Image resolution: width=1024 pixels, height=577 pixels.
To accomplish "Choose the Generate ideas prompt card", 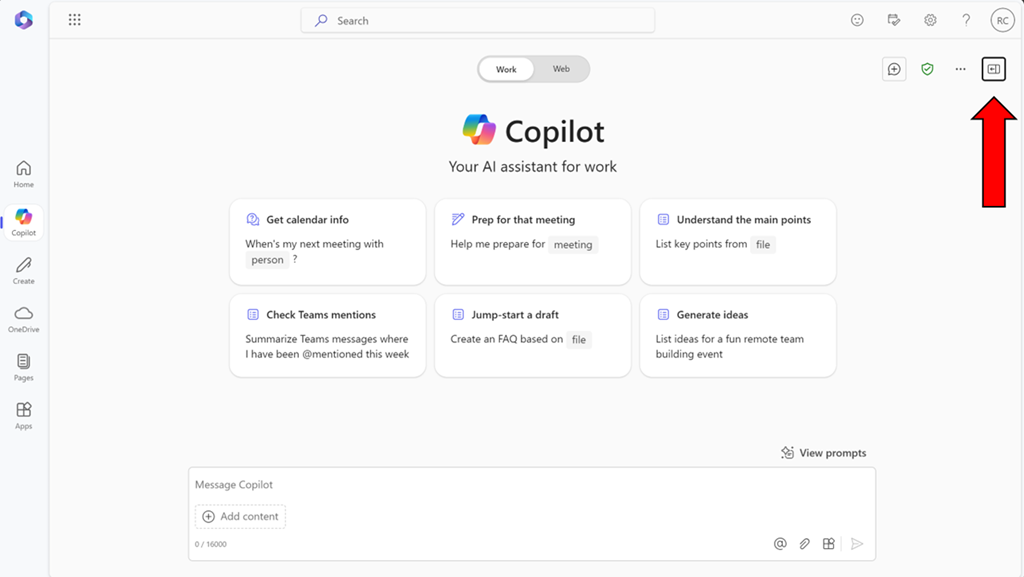I will 737,335.
